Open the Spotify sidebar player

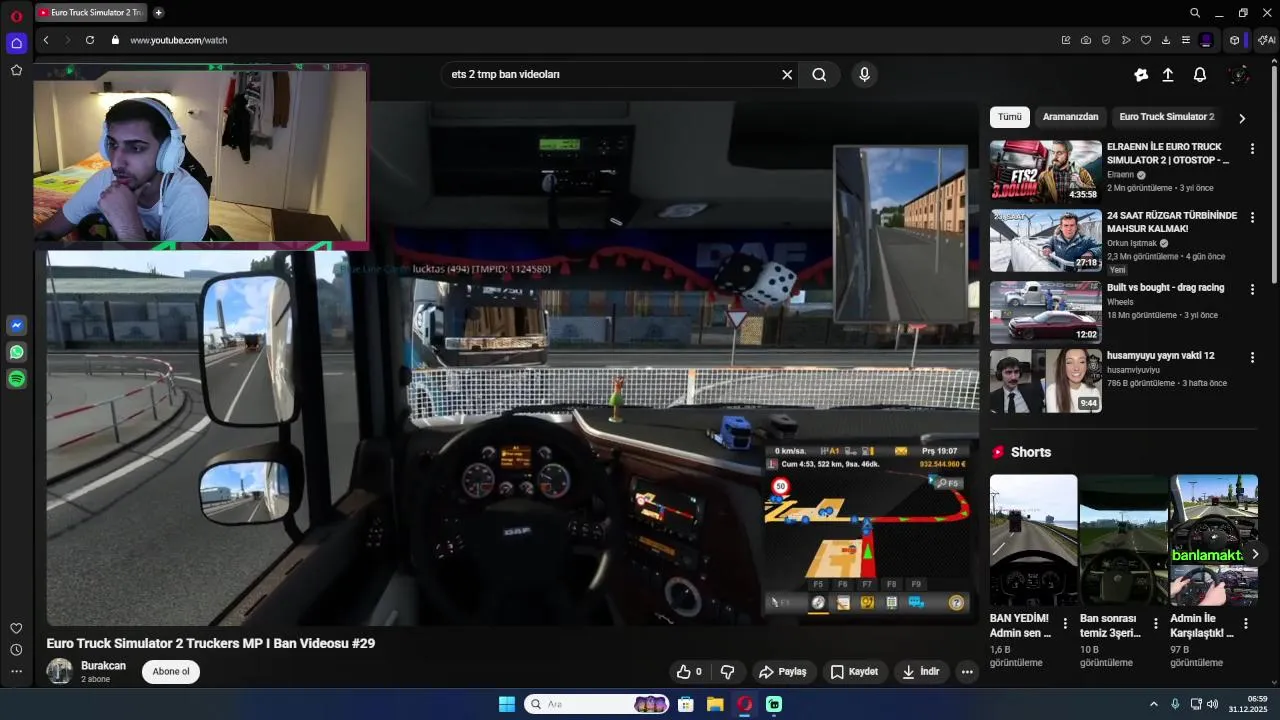pos(16,379)
